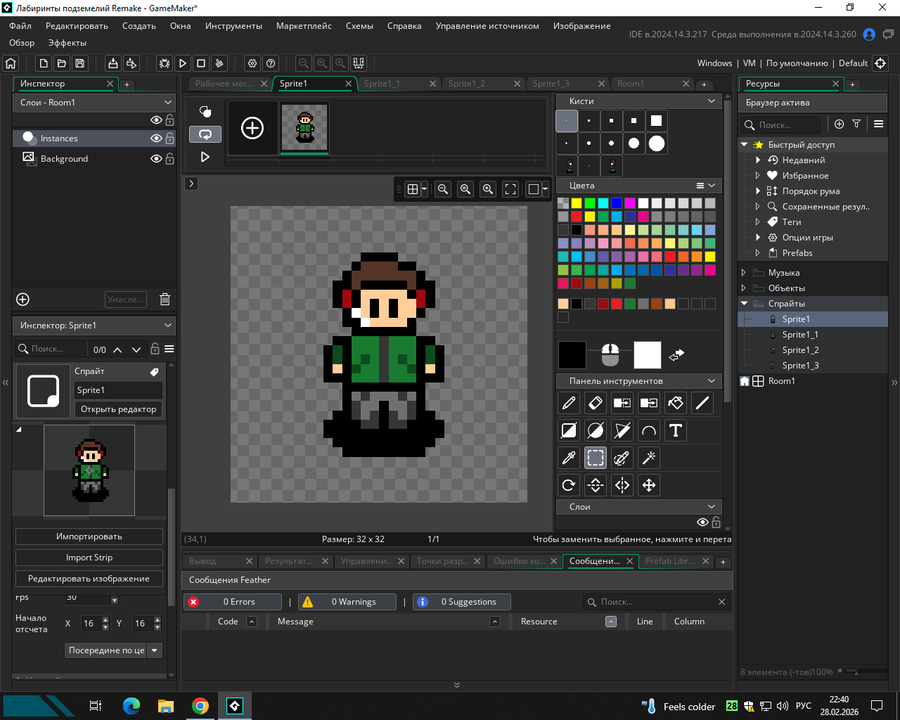Select the Color Picker eyedropper tool
This screenshot has width=900, height=720.
[569, 458]
